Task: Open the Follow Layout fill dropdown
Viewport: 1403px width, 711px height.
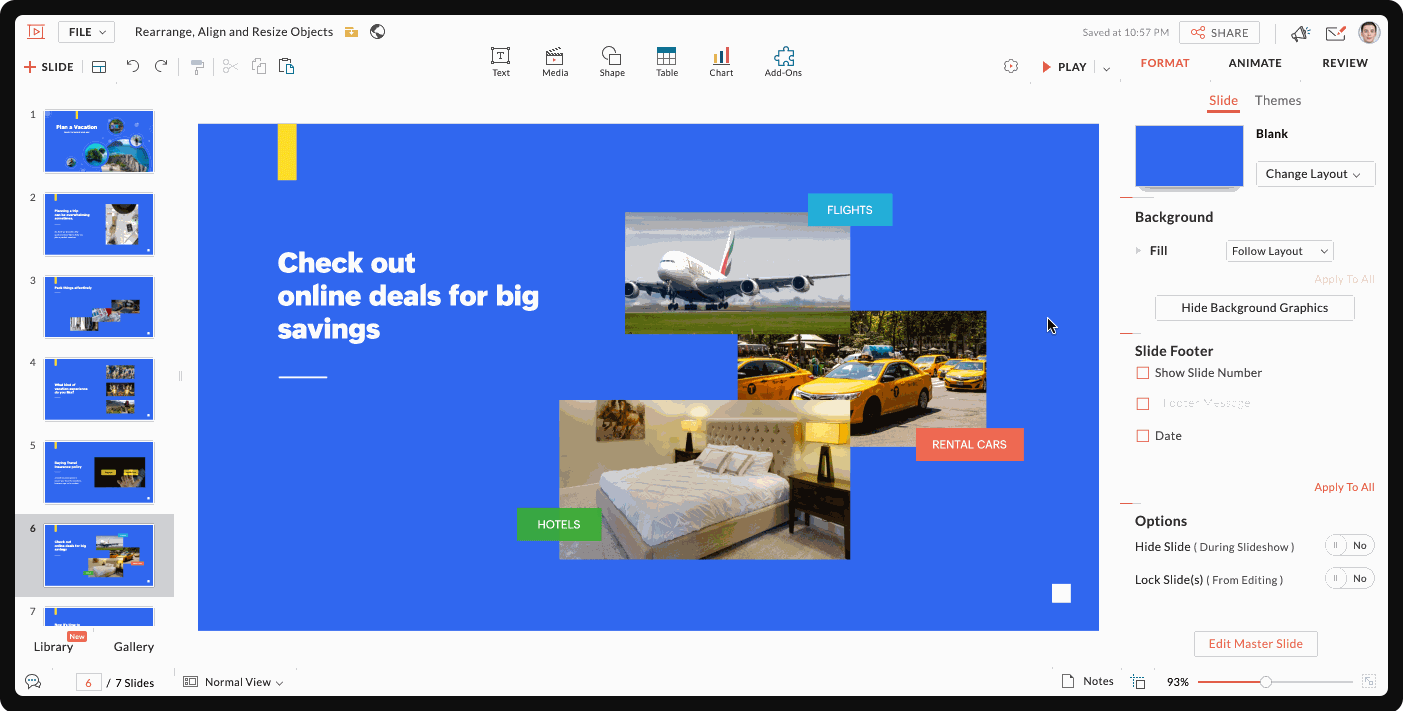Action: [1279, 251]
